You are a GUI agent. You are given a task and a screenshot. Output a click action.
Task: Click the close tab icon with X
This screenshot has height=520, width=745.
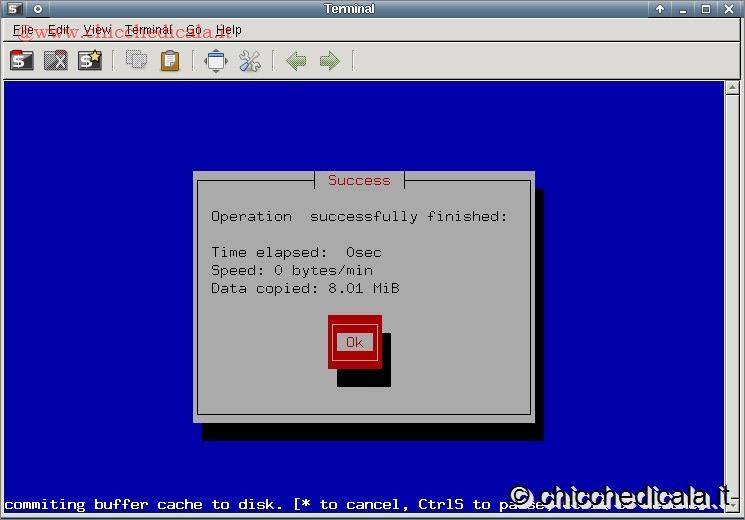pyautogui.click(x=56, y=60)
